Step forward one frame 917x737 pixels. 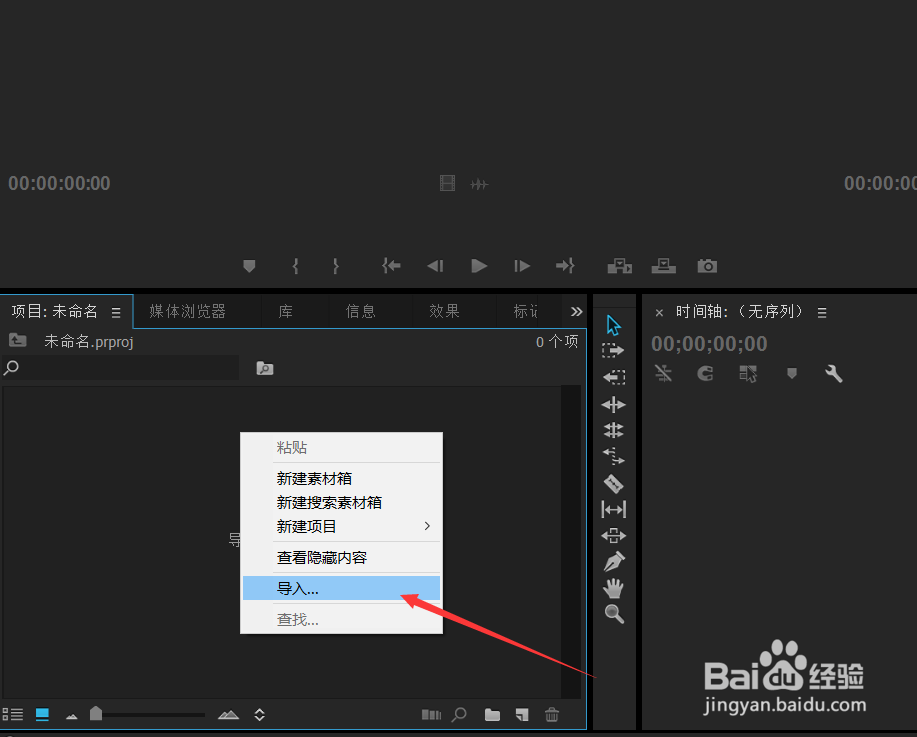[x=522, y=266]
